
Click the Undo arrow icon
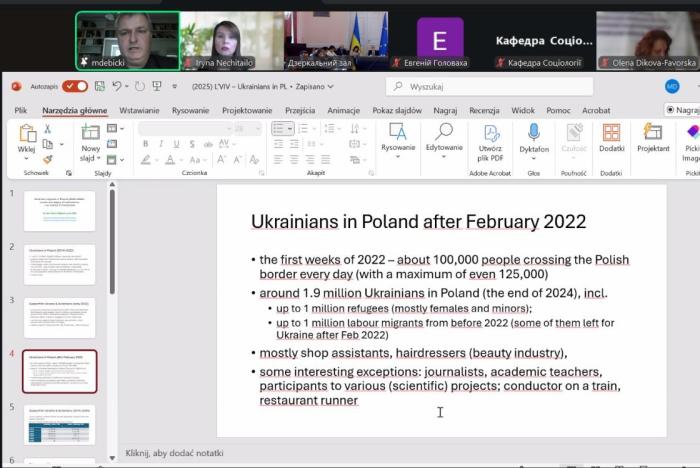pyautogui.click(x=117, y=86)
